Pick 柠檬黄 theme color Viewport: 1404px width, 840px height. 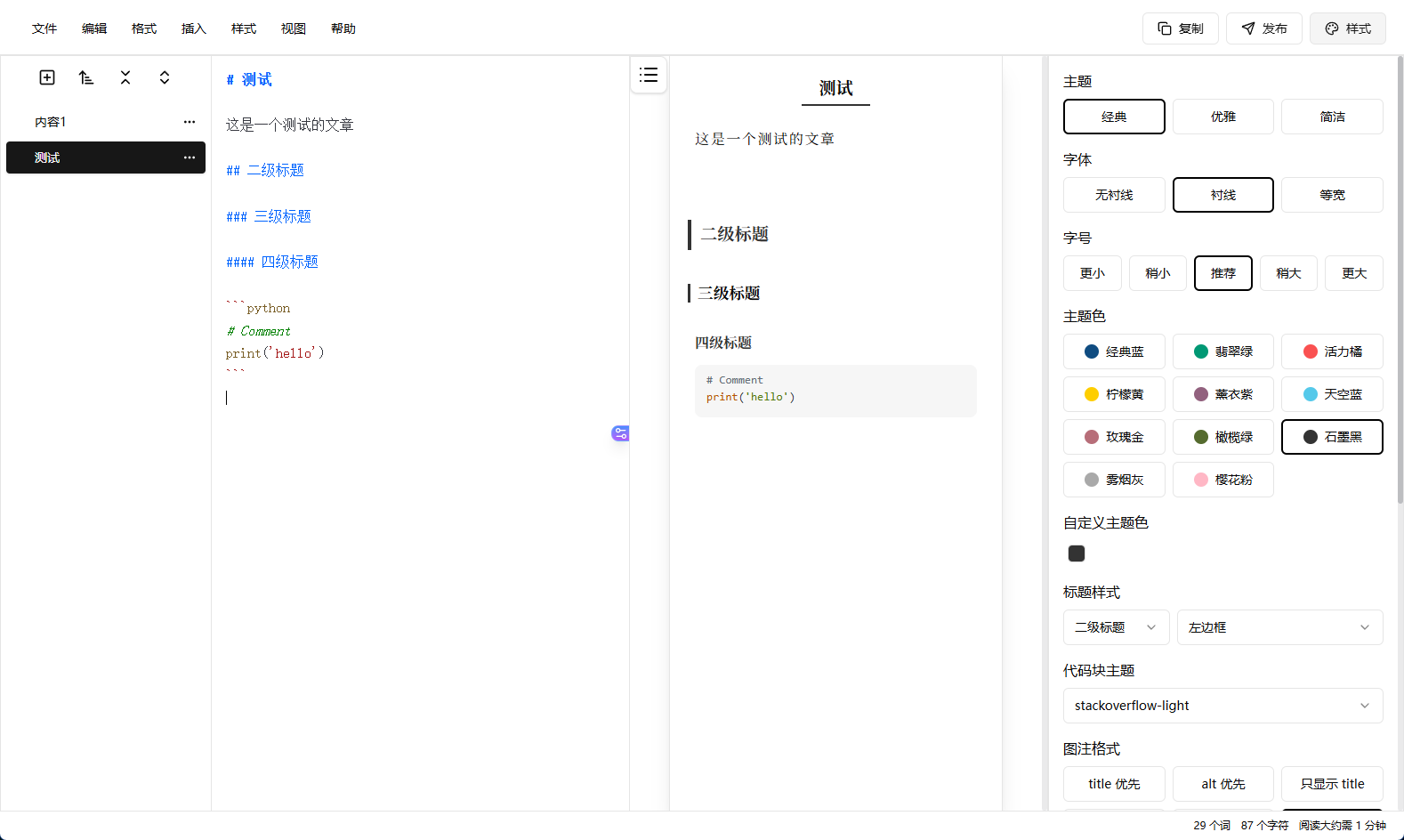1114,394
